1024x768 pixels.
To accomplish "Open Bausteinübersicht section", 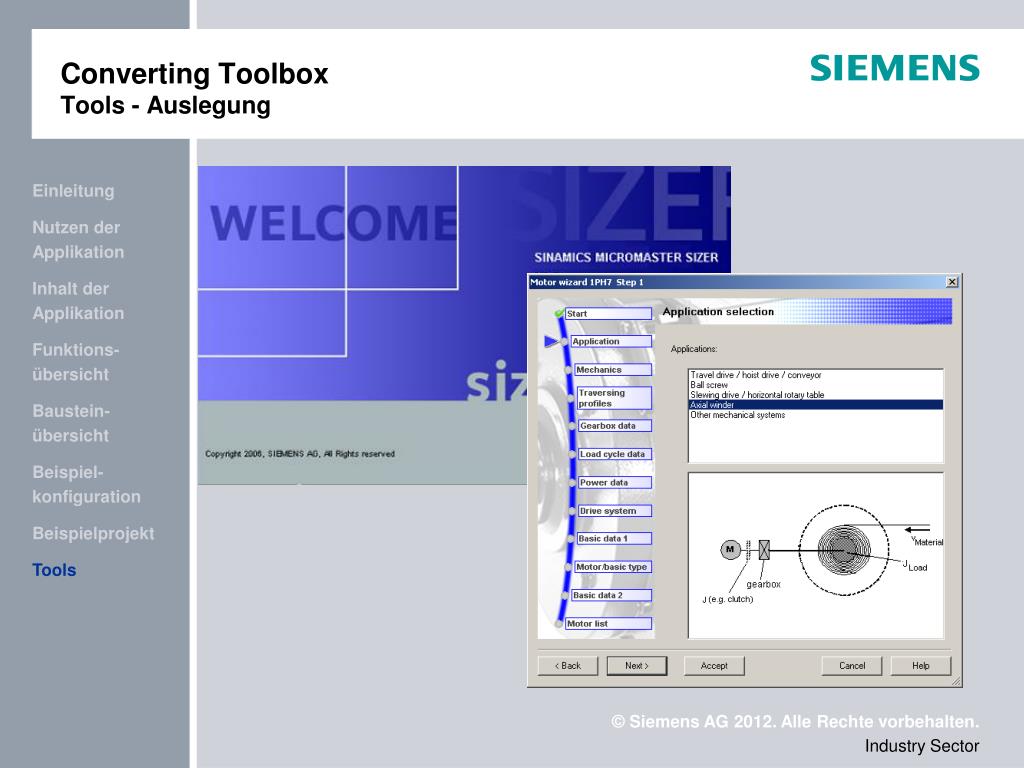I will point(71,423).
